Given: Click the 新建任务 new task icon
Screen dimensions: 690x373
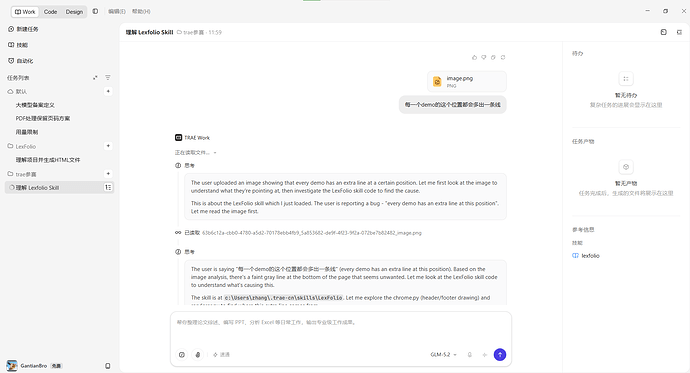Looking at the screenshot, I should pos(11,29).
